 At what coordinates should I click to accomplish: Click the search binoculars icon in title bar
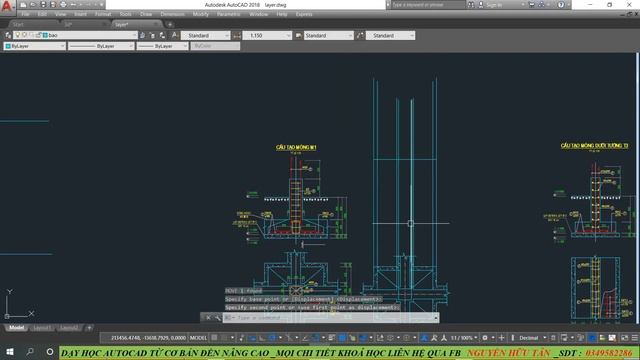pos(471,5)
